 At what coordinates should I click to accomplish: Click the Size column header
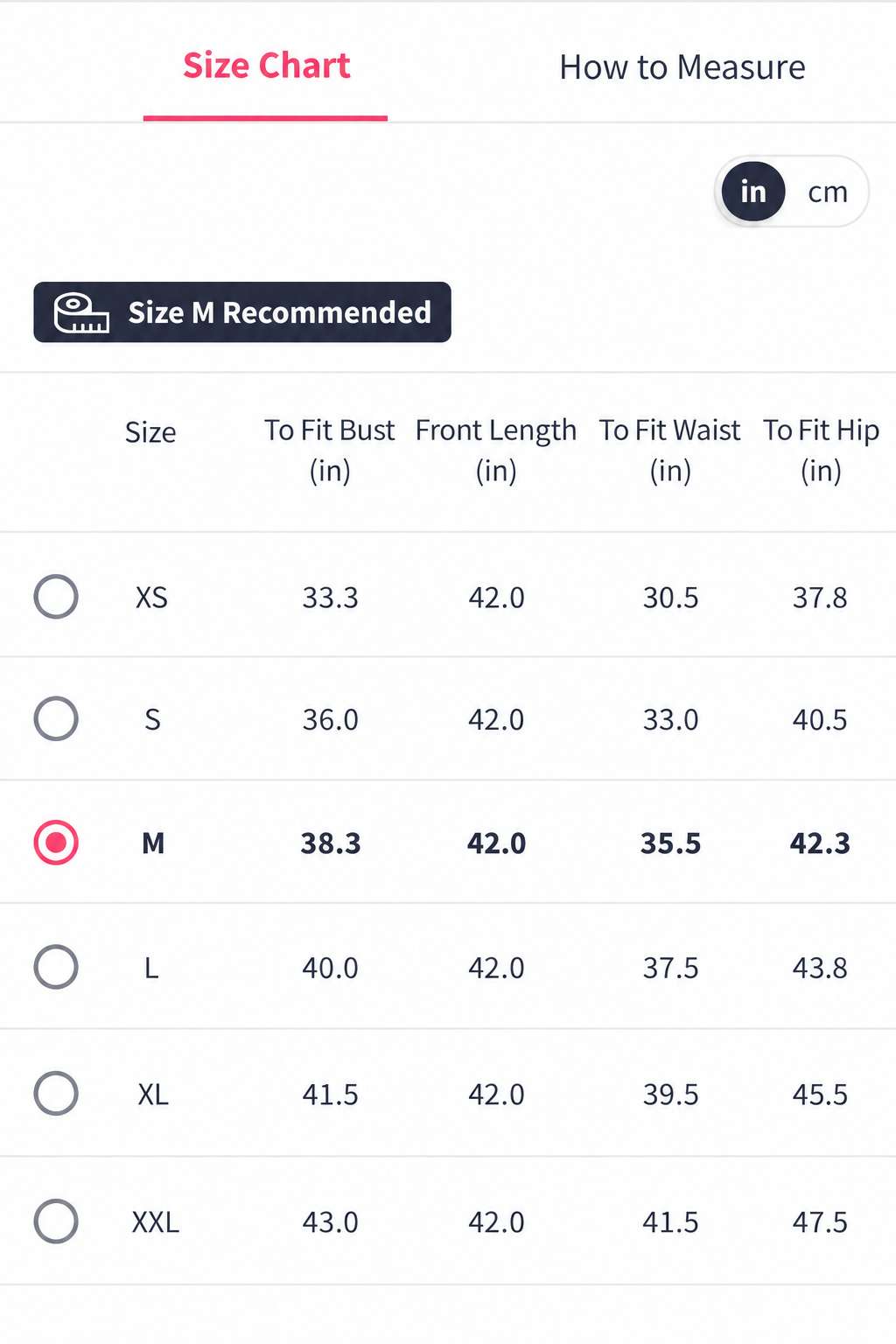point(150,432)
